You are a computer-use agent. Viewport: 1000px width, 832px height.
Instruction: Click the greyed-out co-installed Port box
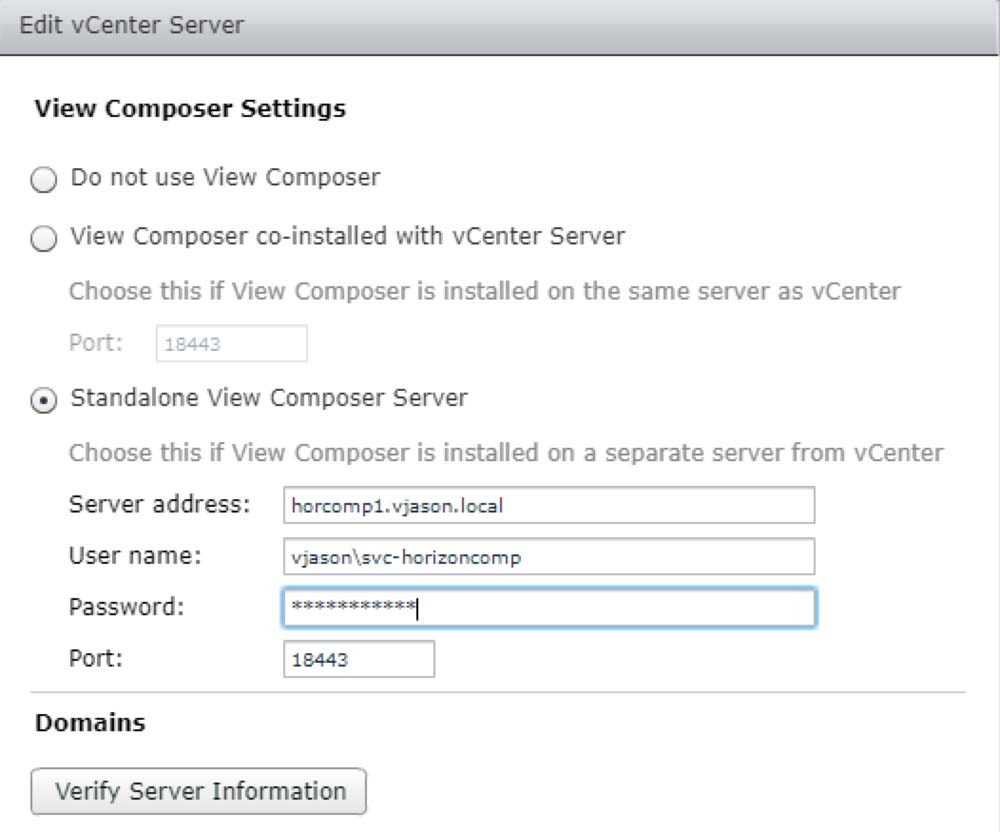(x=231, y=344)
